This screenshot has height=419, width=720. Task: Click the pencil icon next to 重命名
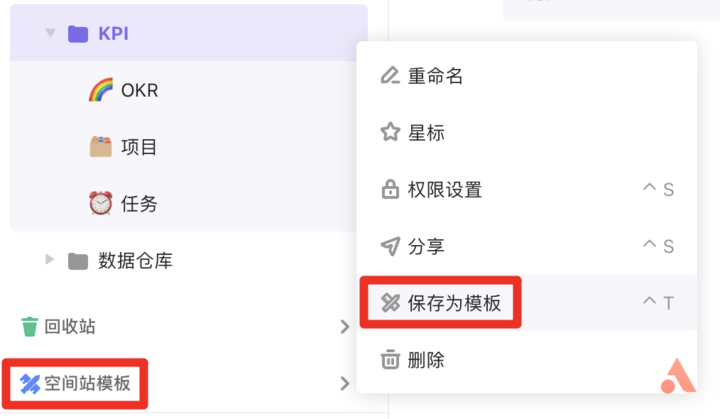(390, 76)
